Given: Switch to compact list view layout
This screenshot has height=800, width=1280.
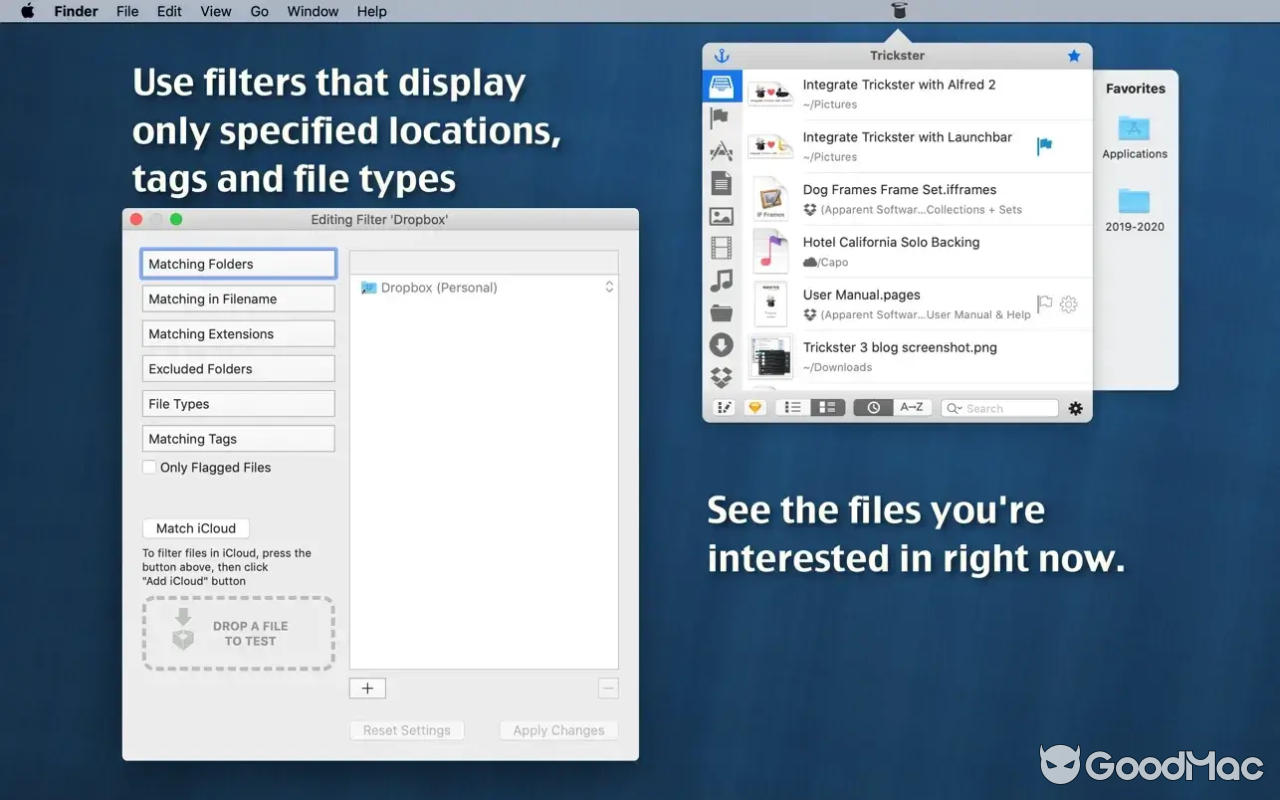Looking at the screenshot, I should pyautogui.click(x=789, y=407).
